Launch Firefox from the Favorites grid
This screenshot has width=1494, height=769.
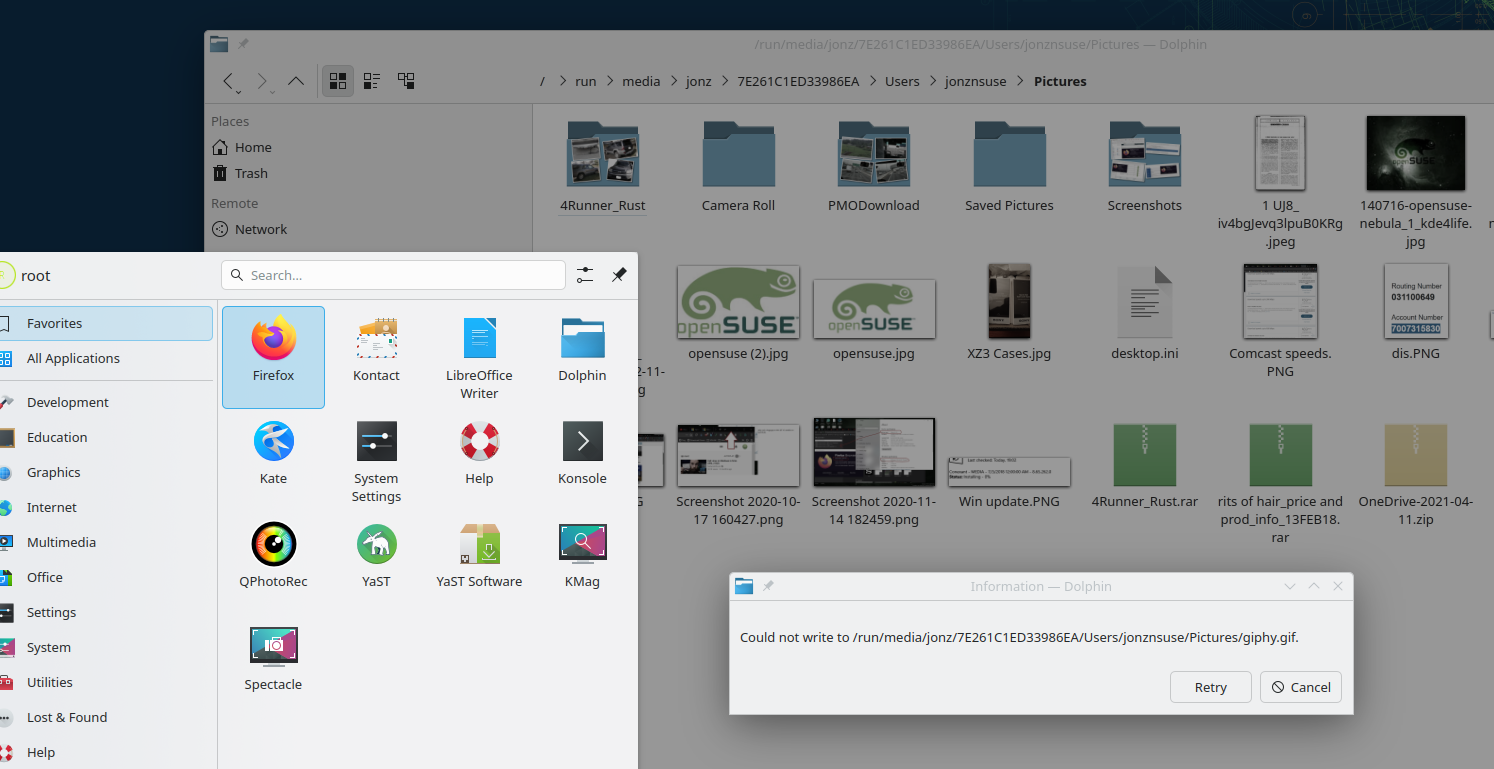[x=273, y=356]
